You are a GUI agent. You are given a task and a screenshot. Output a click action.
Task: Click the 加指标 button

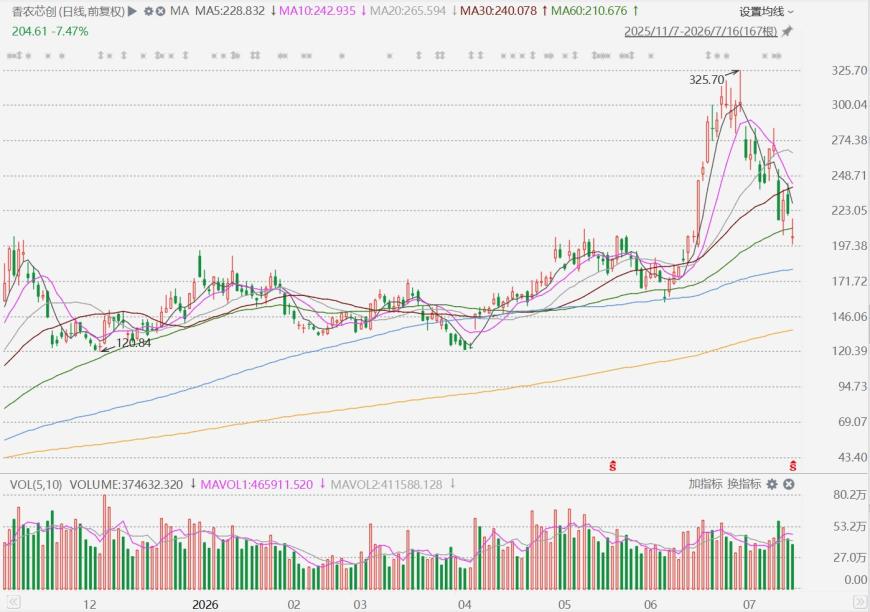pos(705,484)
